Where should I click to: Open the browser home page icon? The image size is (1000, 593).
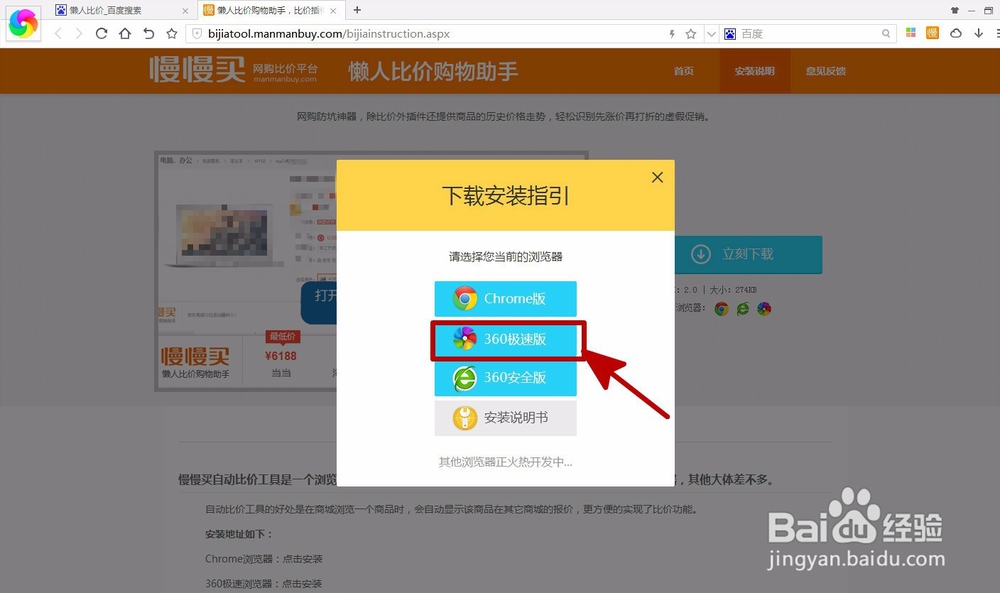125,34
